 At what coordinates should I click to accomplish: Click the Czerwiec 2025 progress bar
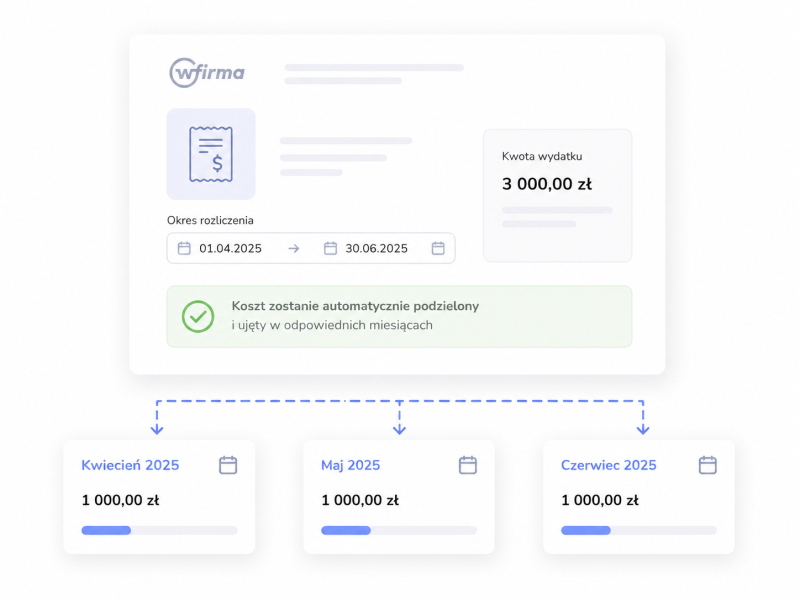coord(639,531)
